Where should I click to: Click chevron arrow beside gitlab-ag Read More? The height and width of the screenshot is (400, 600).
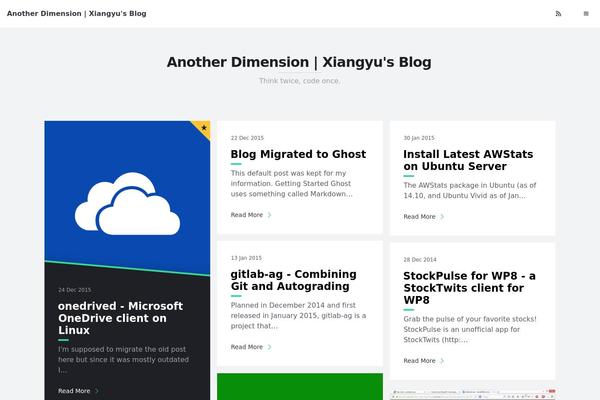click(x=269, y=347)
